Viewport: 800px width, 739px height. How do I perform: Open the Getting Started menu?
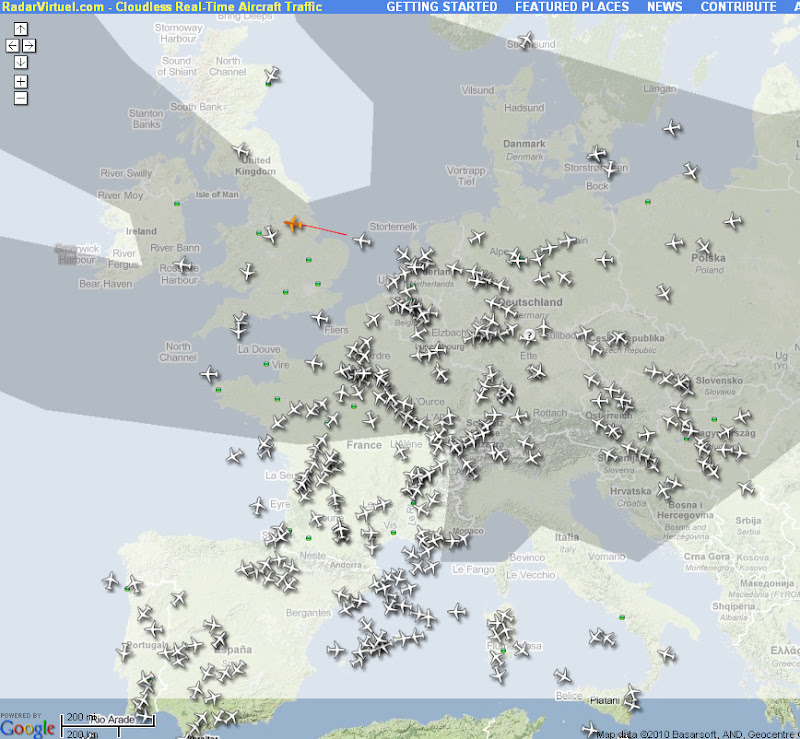441,7
